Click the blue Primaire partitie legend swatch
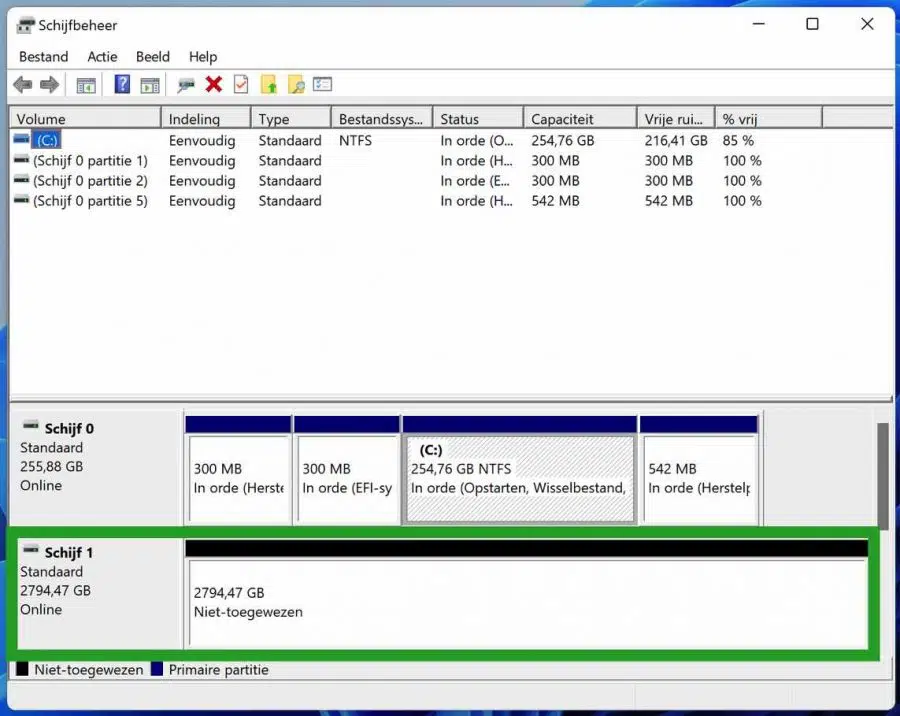Screen dimensions: 900x716 pyautogui.click(x=157, y=669)
